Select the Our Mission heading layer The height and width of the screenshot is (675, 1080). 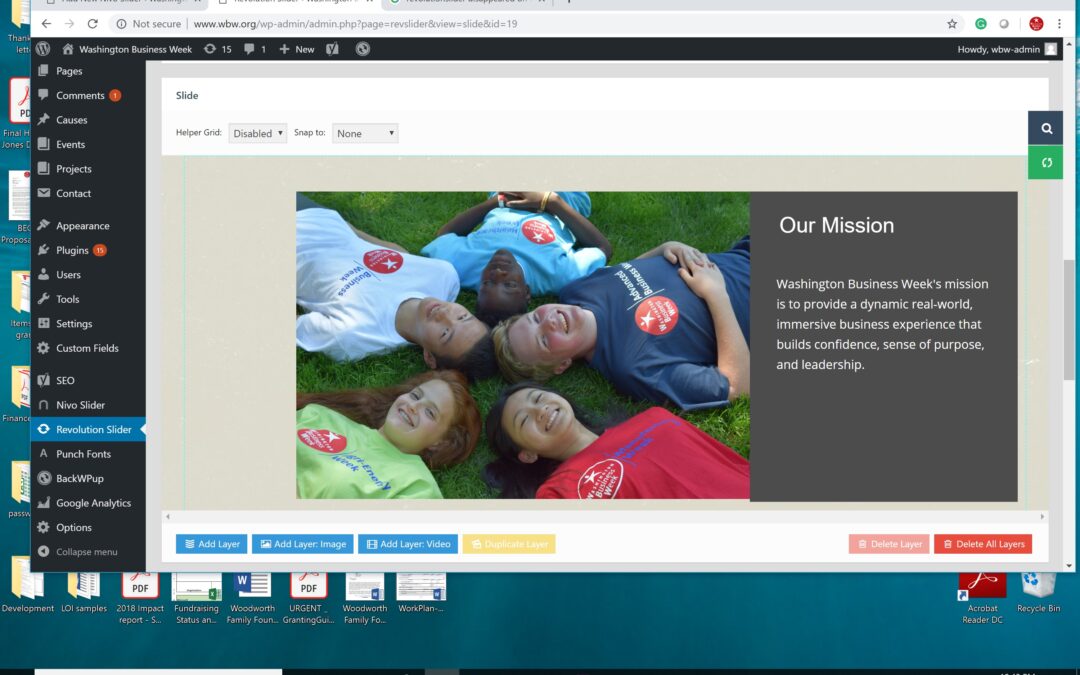point(836,225)
